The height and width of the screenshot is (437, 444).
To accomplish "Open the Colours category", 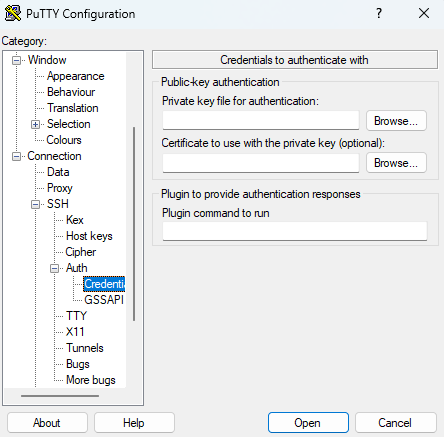I will [x=64, y=140].
